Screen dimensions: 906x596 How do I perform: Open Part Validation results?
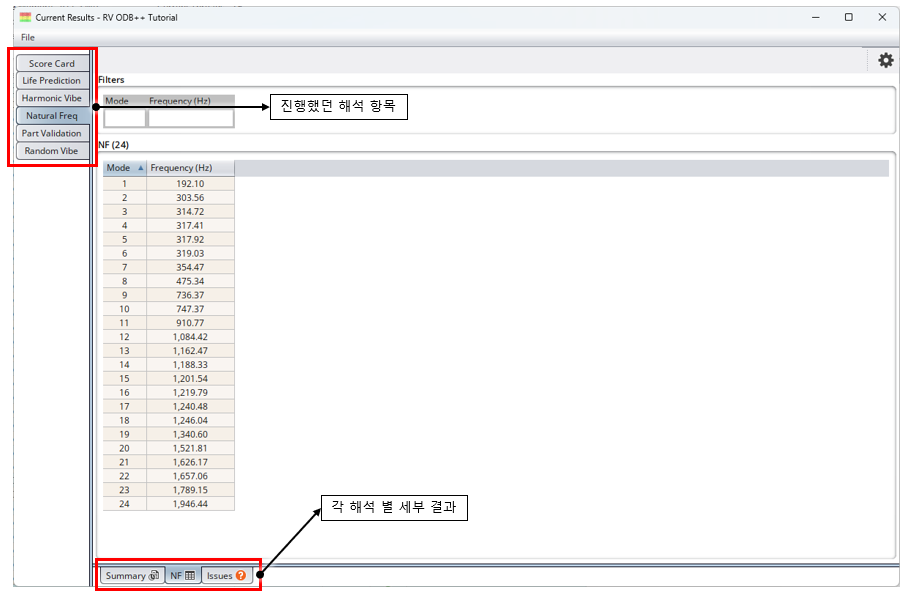click(x=52, y=133)
